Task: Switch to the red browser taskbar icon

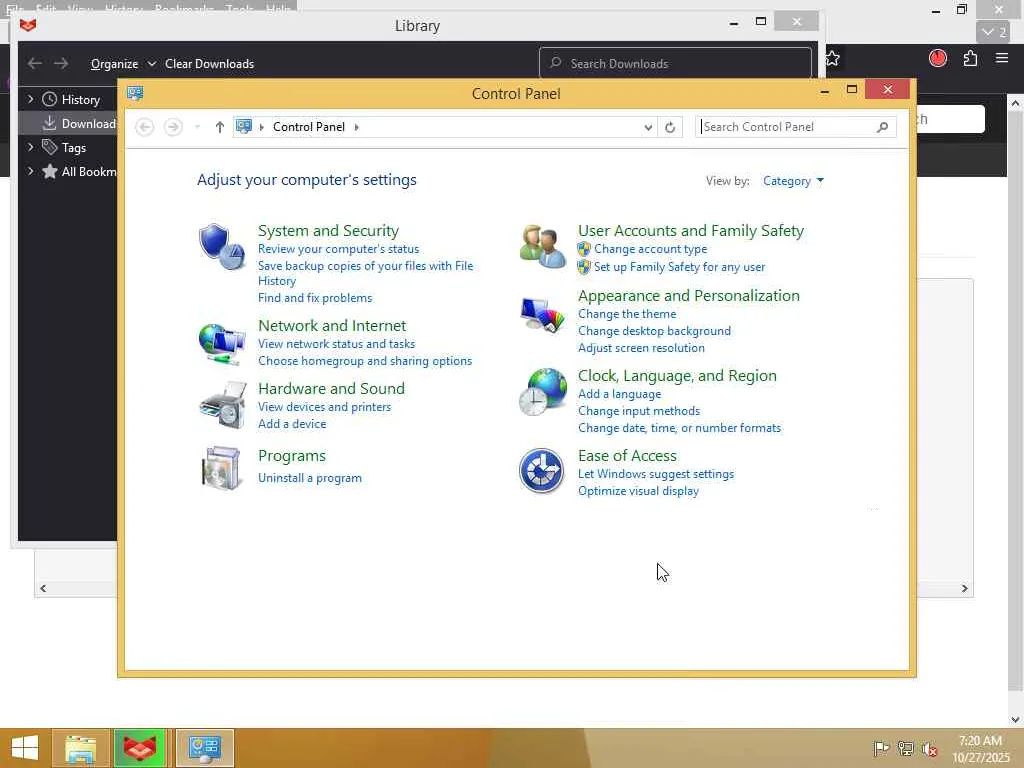Action: tap(140, 748)
